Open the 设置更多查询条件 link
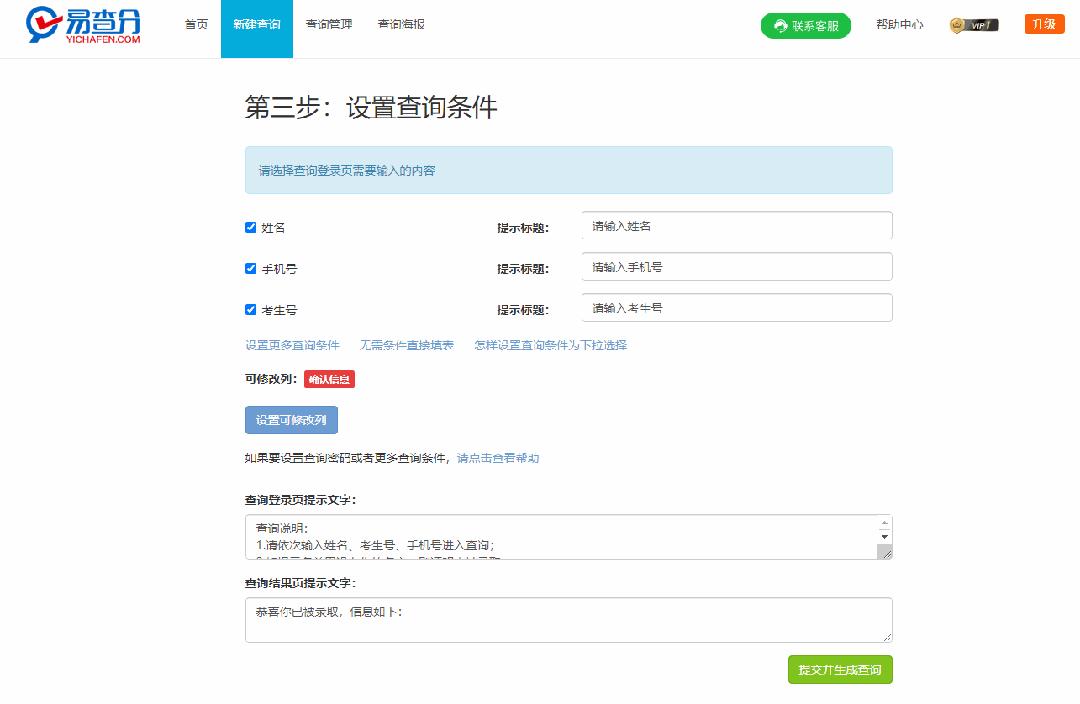 point(293,344)
